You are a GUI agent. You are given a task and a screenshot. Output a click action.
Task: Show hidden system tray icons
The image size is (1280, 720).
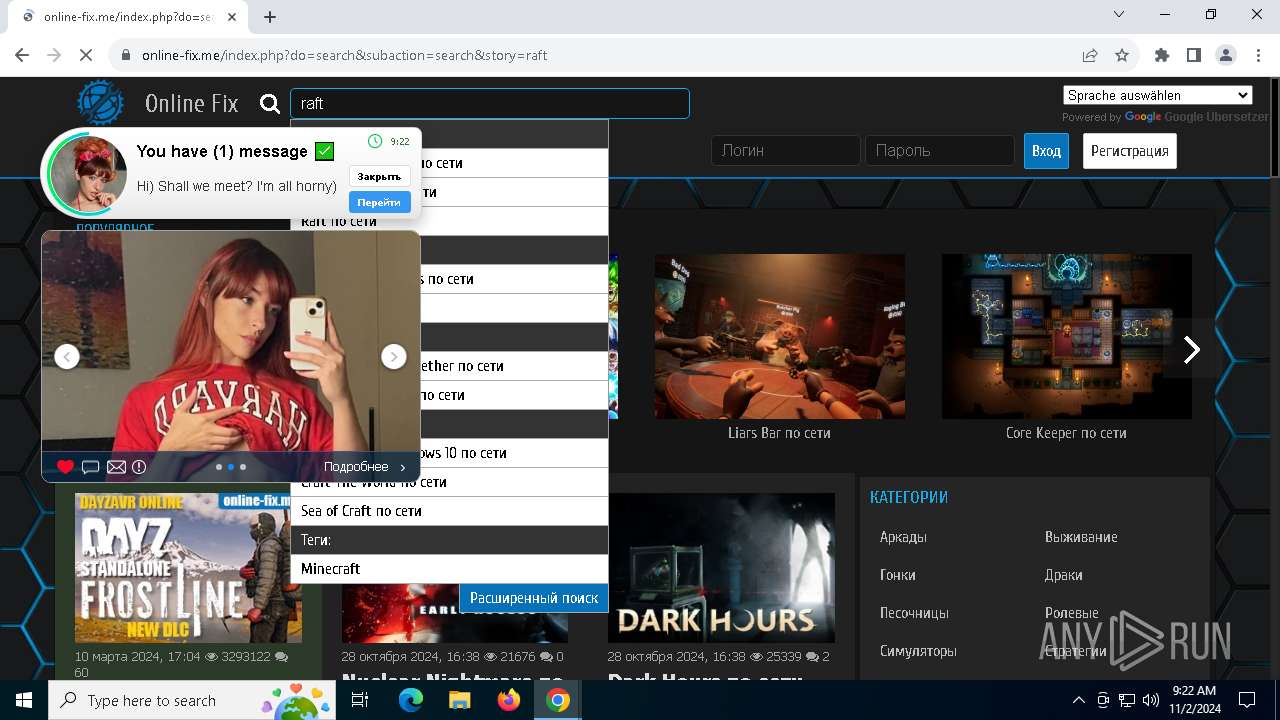coord(1078,700)
